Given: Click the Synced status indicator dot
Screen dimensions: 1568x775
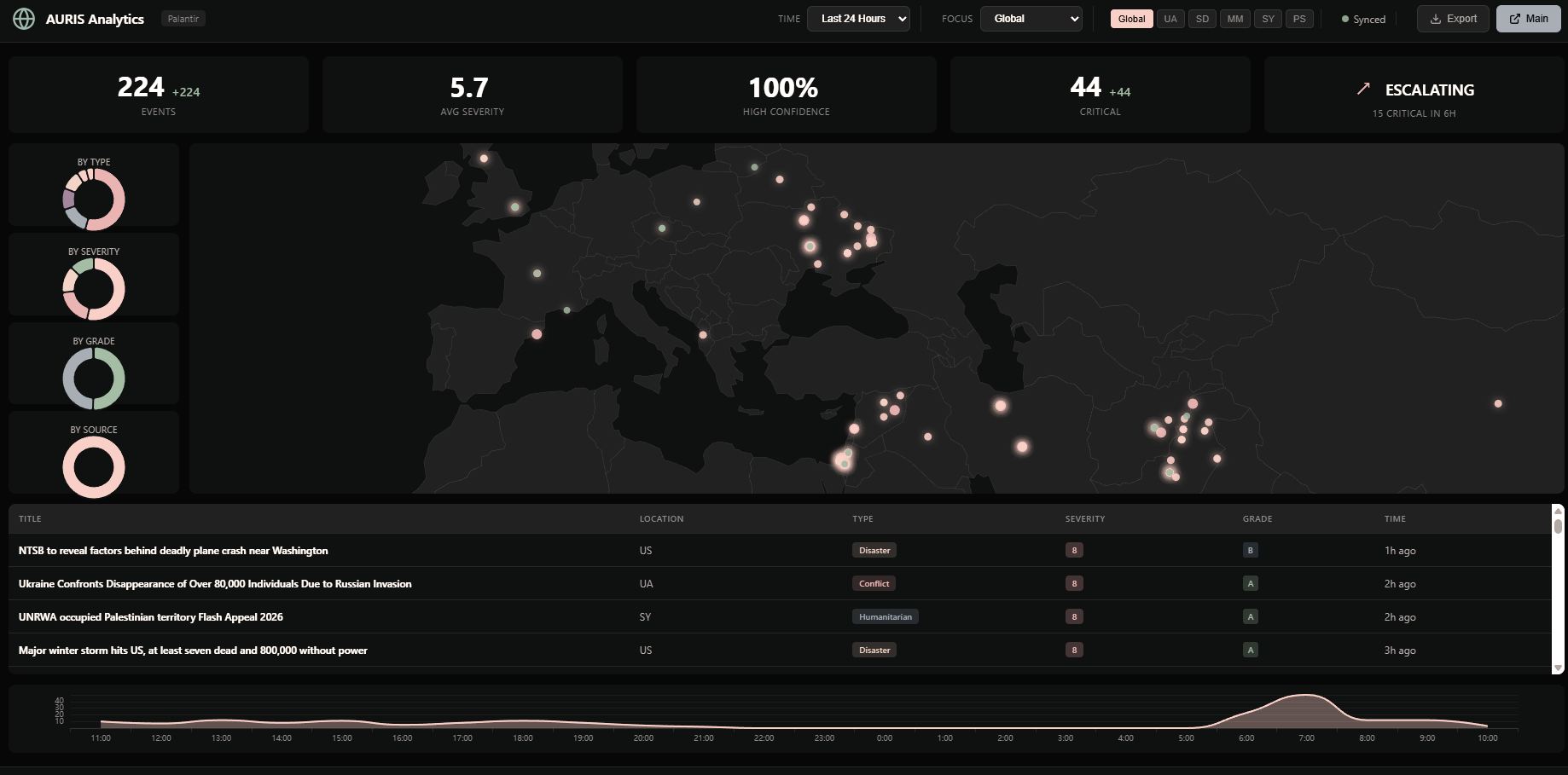Looking at the screenshot, I should pos(1344,19).
